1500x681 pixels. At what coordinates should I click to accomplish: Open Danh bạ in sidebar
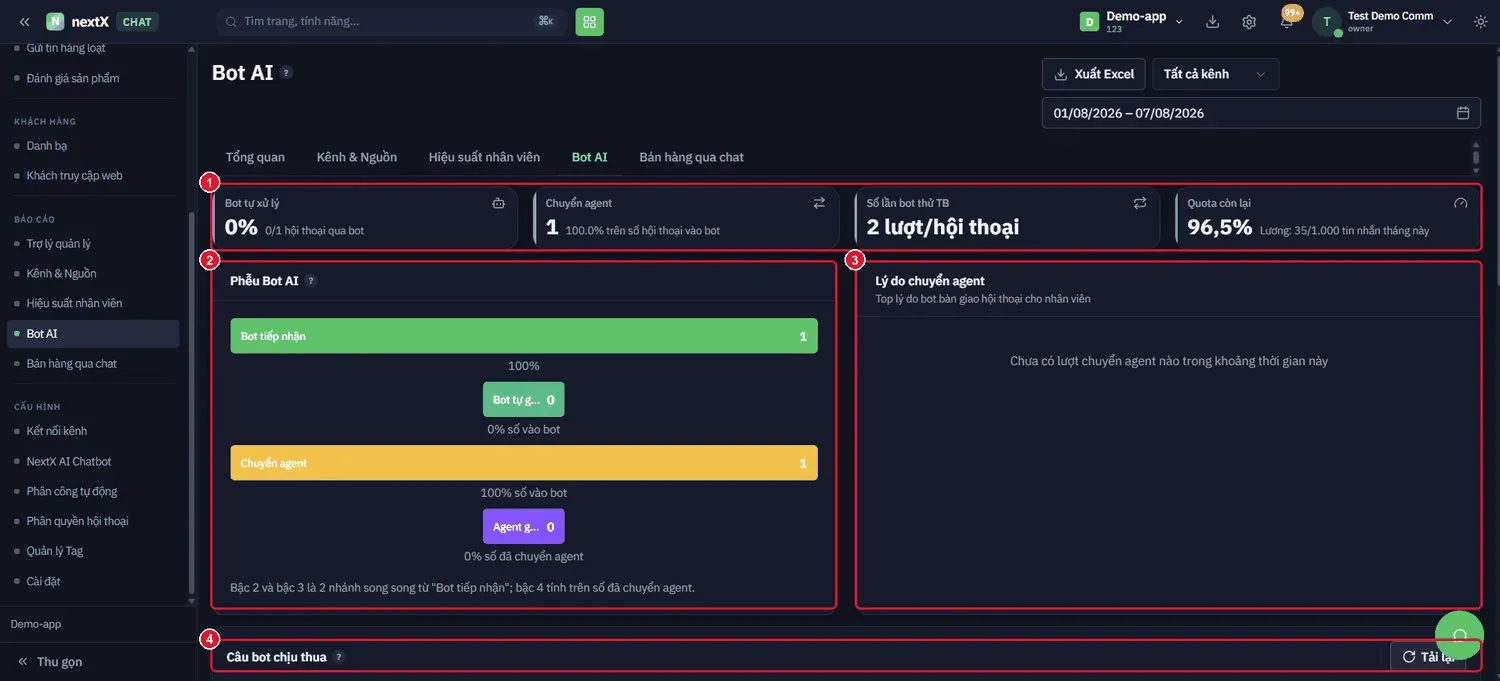[x=92, y=146]
